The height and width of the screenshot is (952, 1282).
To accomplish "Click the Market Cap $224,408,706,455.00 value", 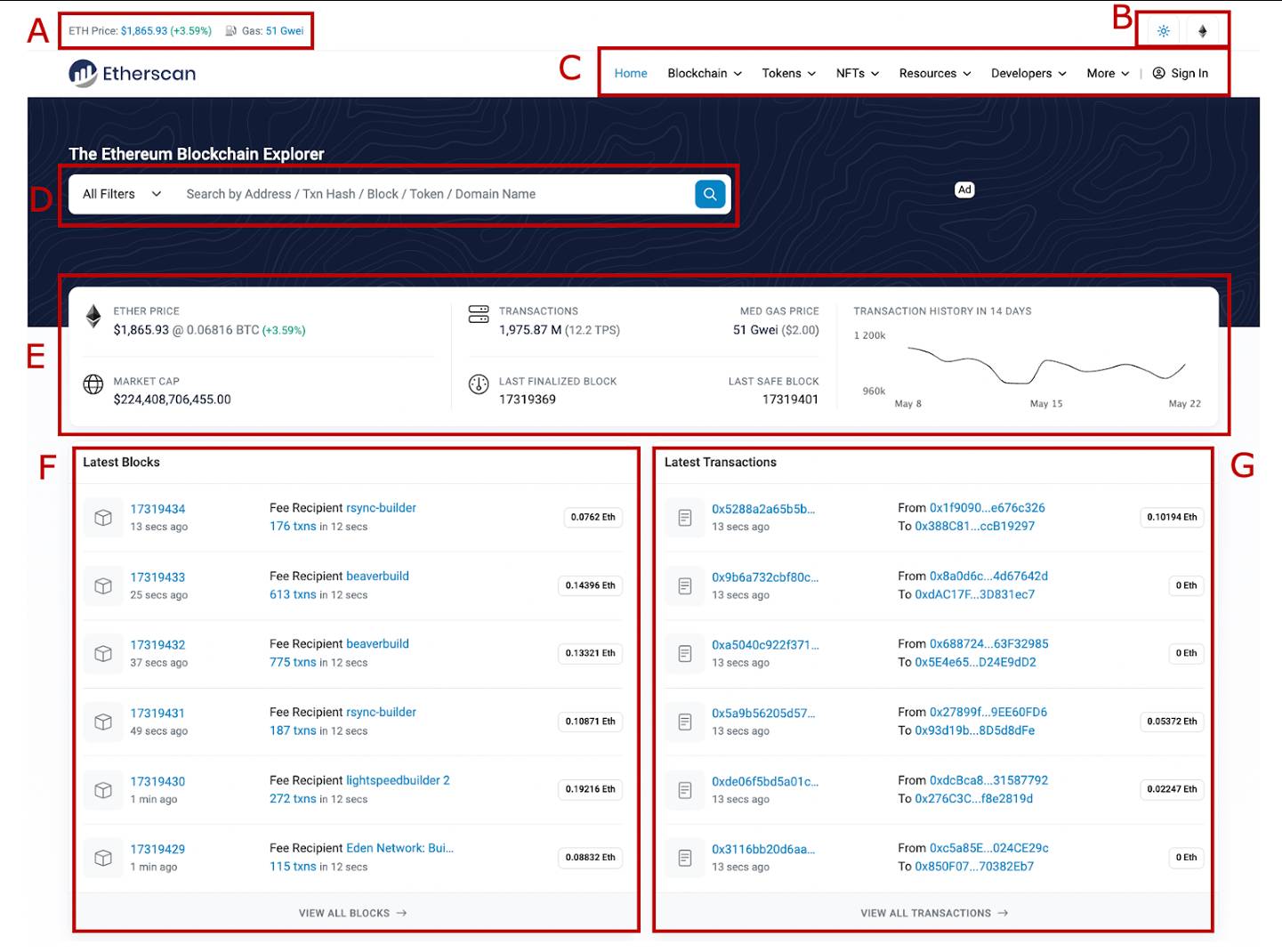I will click(172, 399).
